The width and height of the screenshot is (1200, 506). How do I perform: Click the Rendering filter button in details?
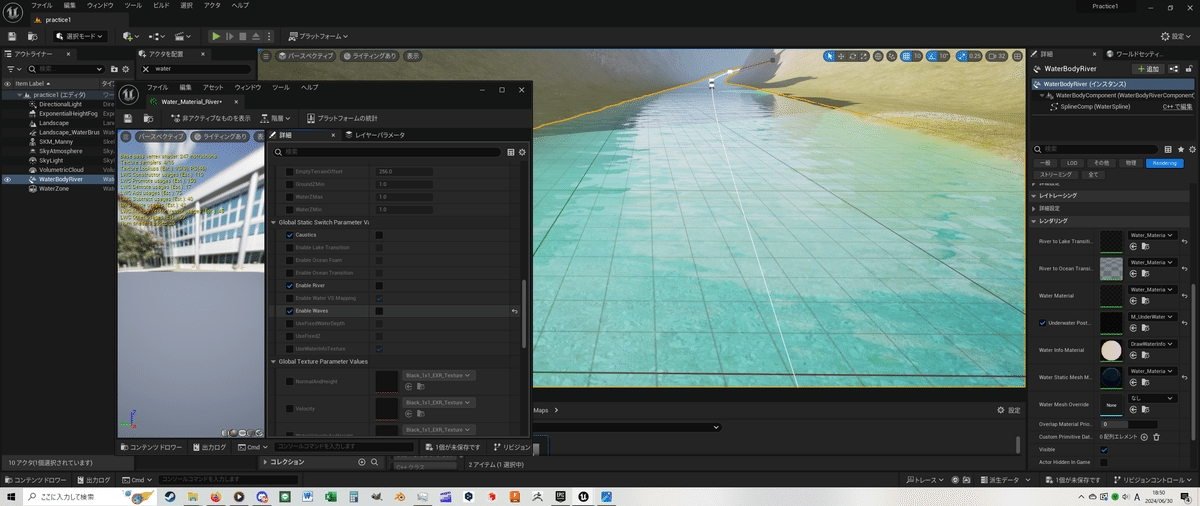click(x=1164, y=162)
